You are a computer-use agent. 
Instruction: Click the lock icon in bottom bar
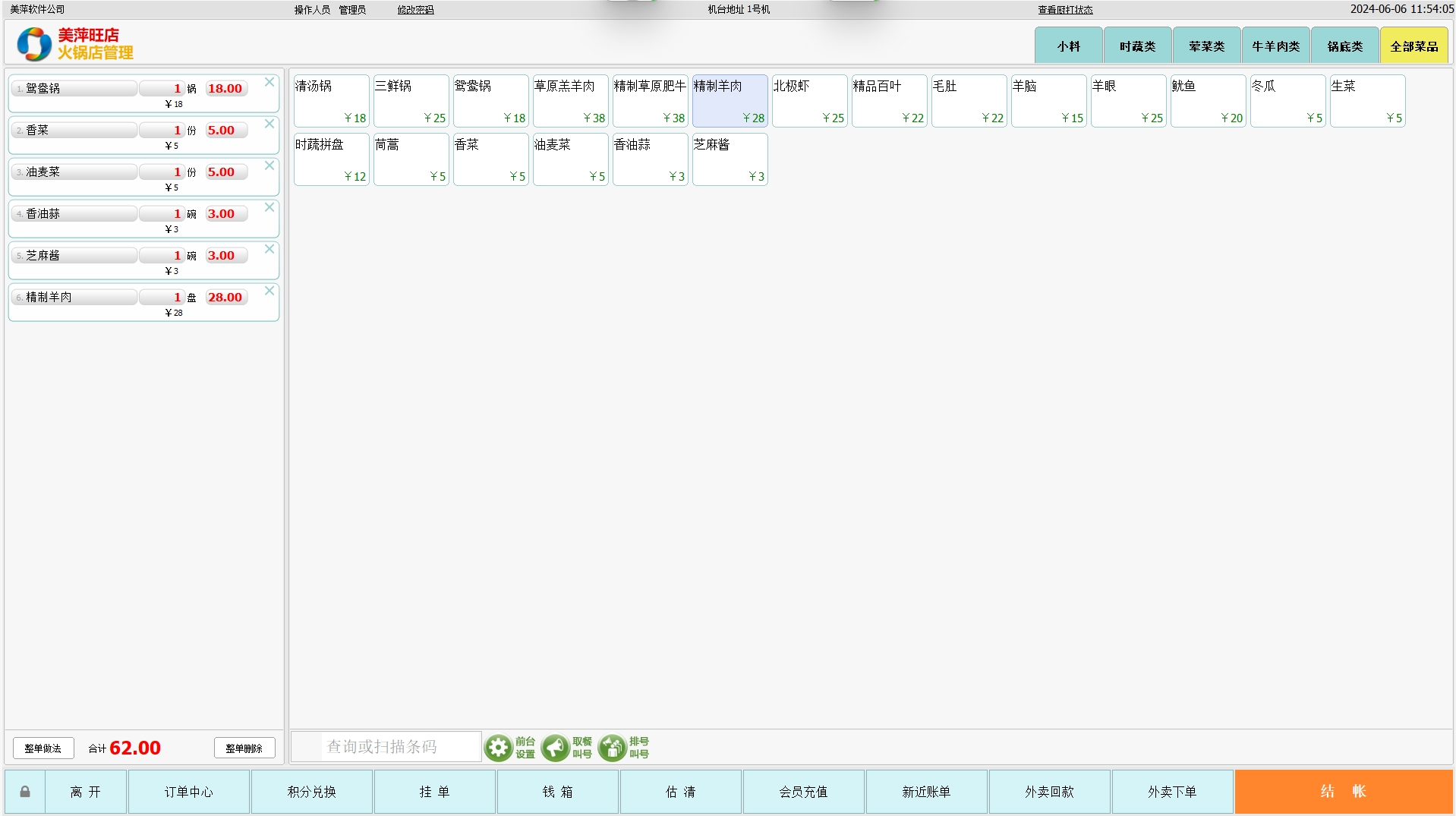tap(25, 792)
